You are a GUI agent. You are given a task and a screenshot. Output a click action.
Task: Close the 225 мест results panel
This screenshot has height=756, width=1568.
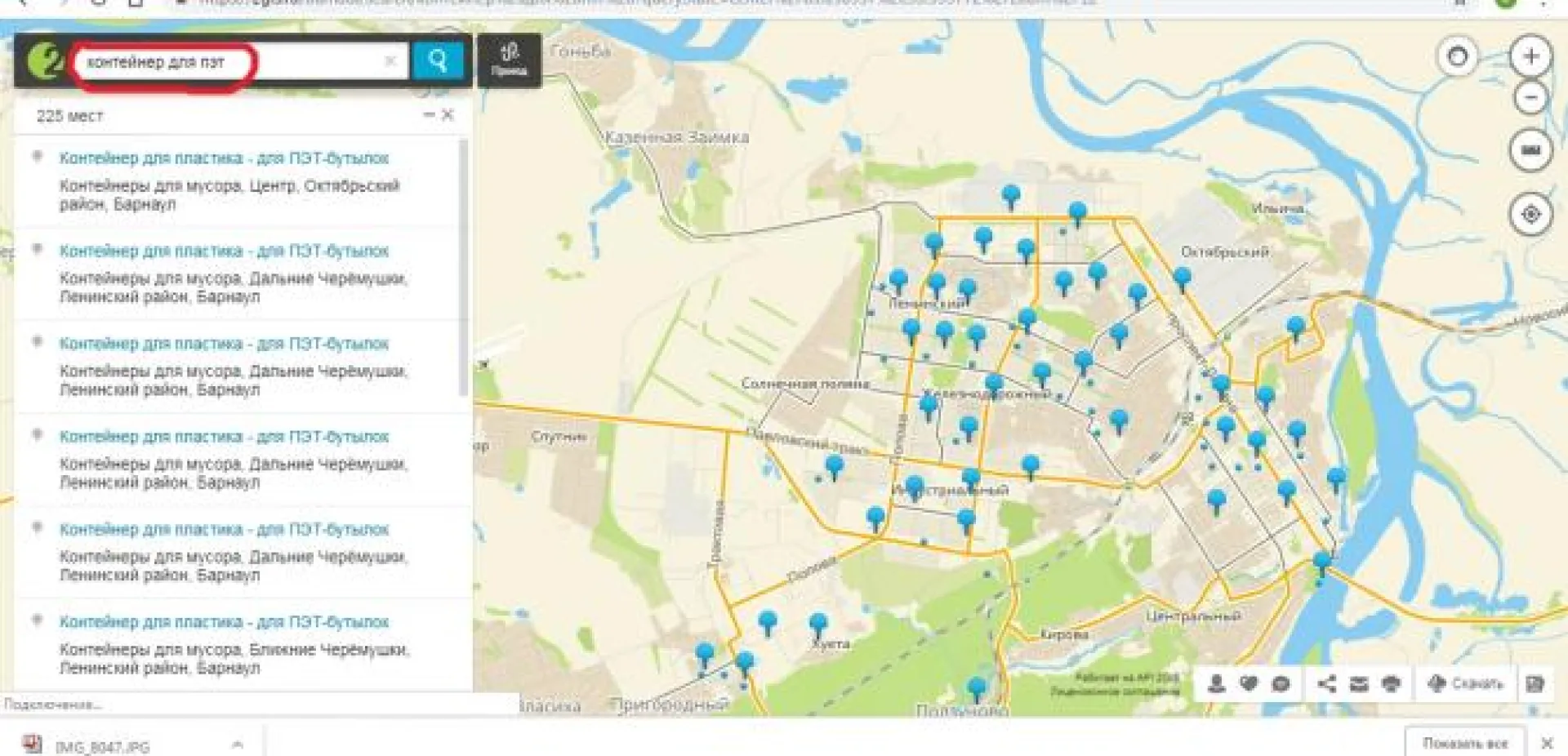coord(448,115)
